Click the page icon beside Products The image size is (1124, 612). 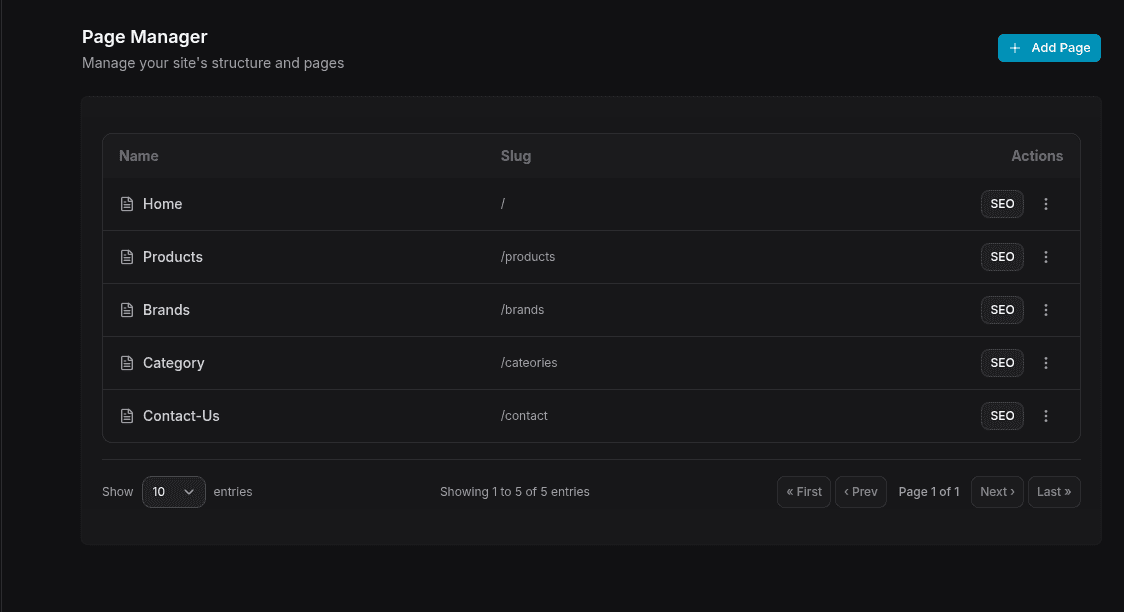click(127, 257)
